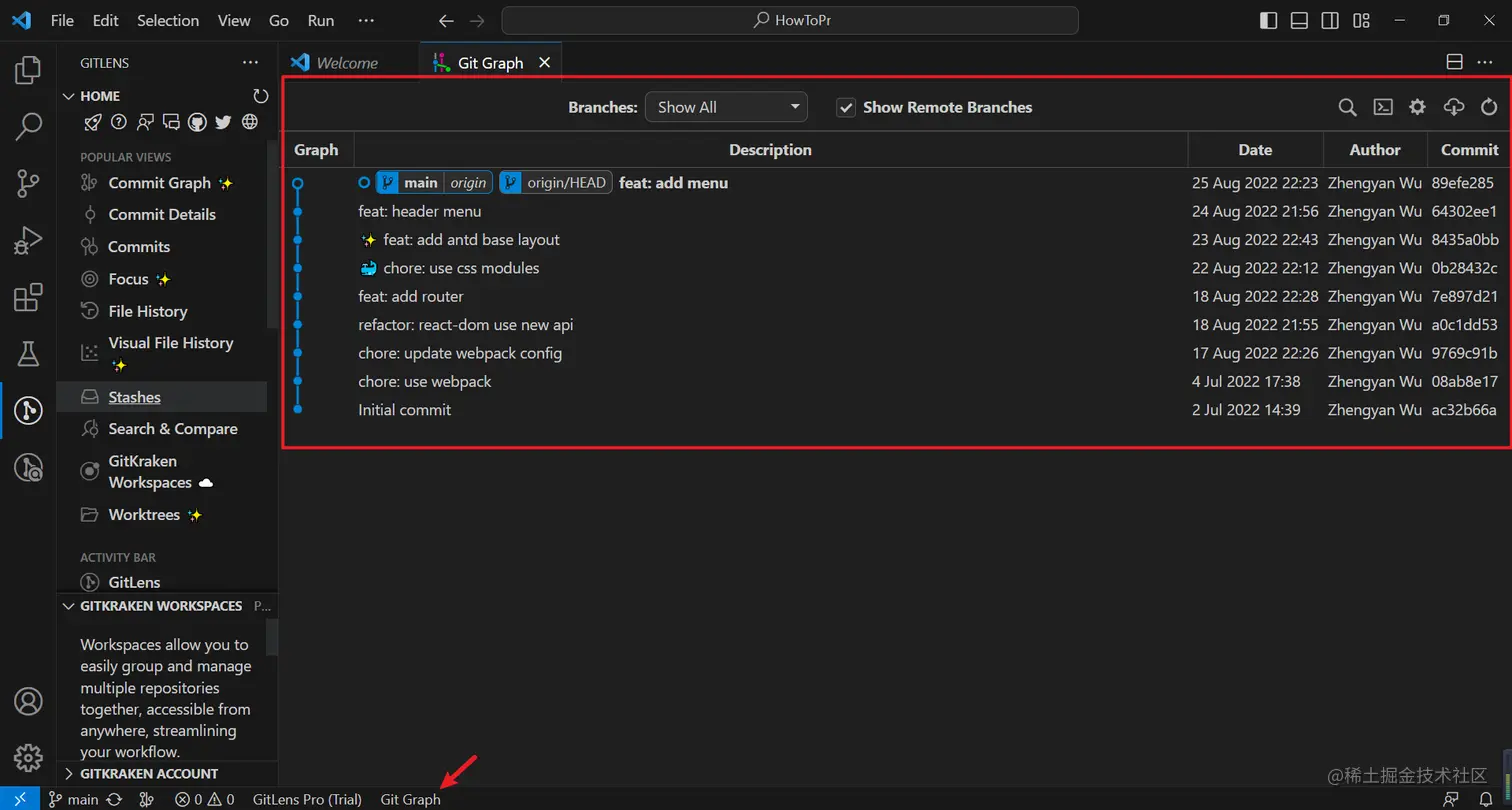Toggle the primary side bar layout button

pyautogui.click(x=1268, y=20)
